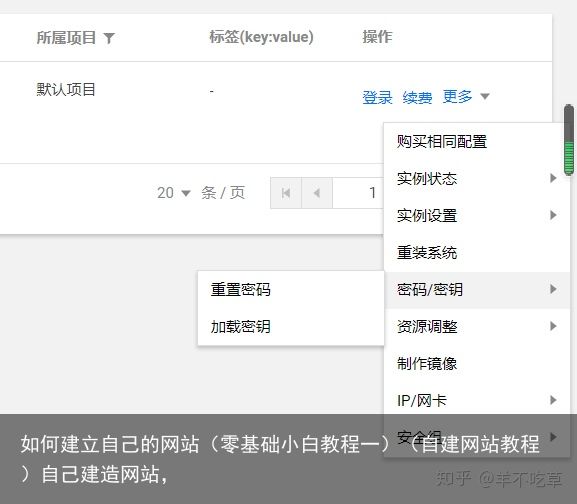Expand the IP/网卡 submenu arrow
This screenshot has width=577, height=504.
(x=553, y=400)
